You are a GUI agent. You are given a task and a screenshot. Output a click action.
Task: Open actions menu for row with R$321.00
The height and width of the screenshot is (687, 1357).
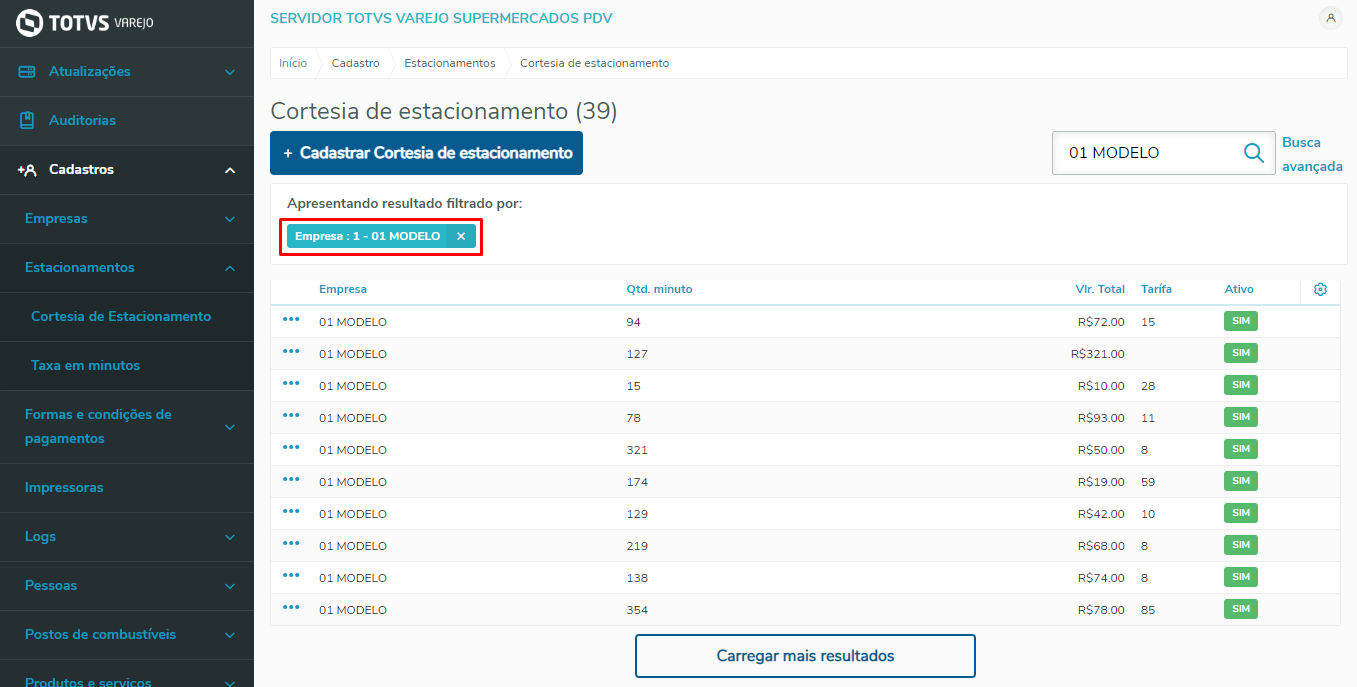(291, 352)
